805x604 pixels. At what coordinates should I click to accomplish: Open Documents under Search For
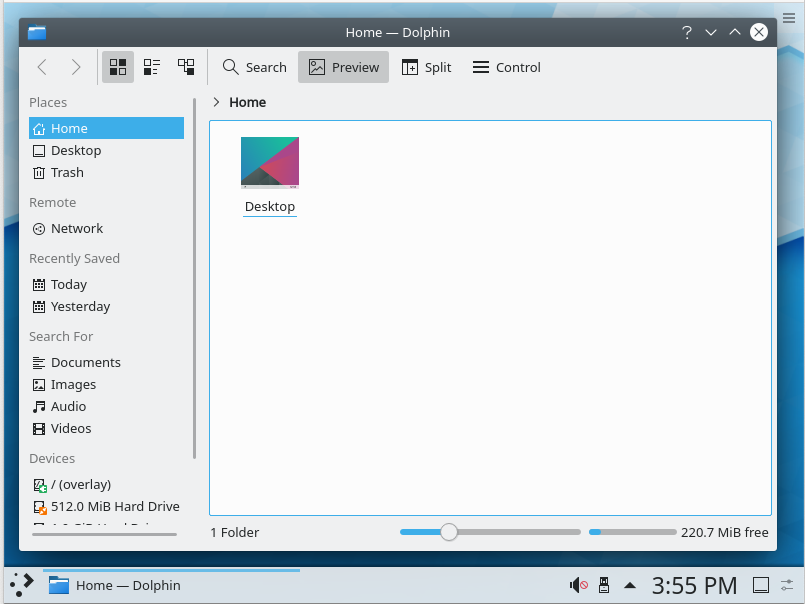(85, 362)
